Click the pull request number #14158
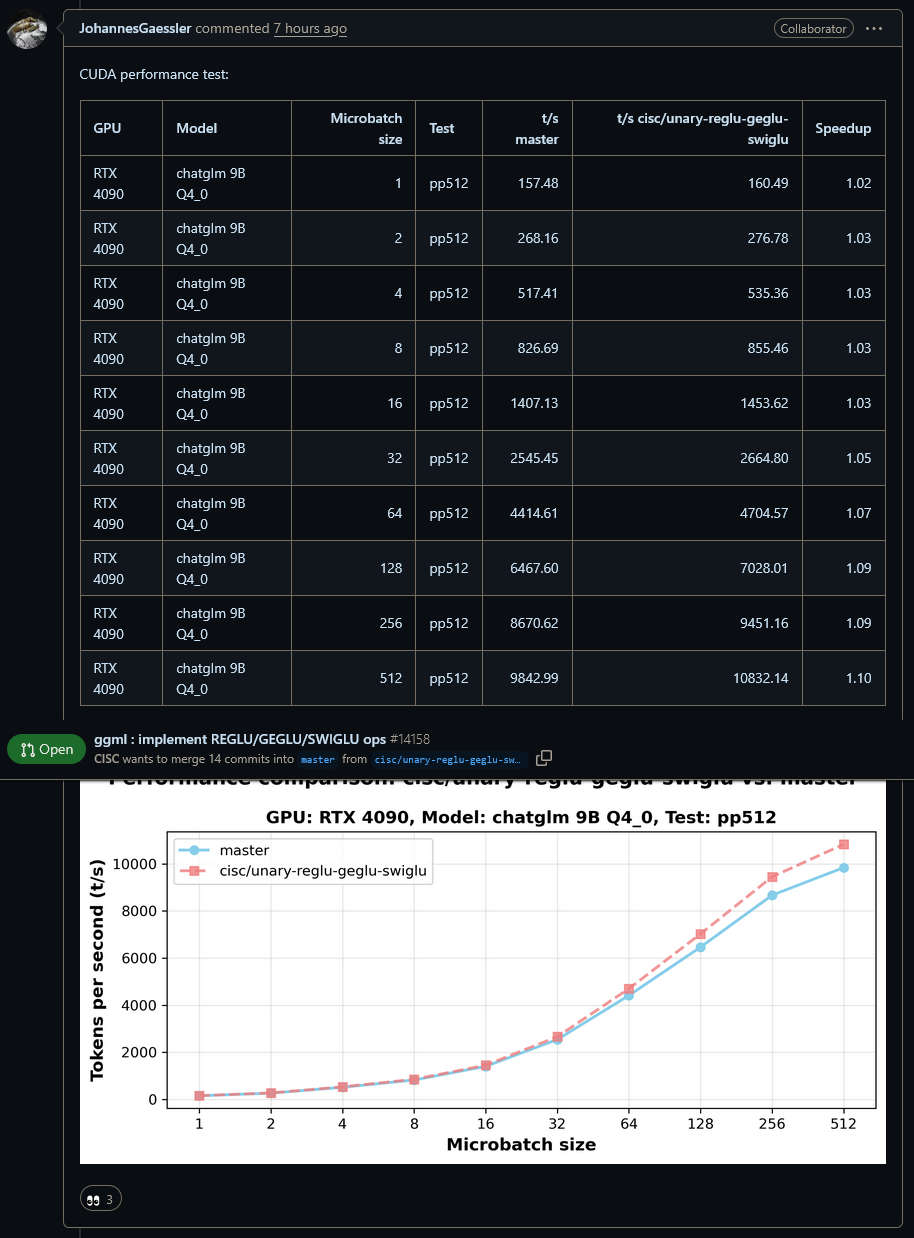Screen dimensions: 914x1238 click(410, 739)
